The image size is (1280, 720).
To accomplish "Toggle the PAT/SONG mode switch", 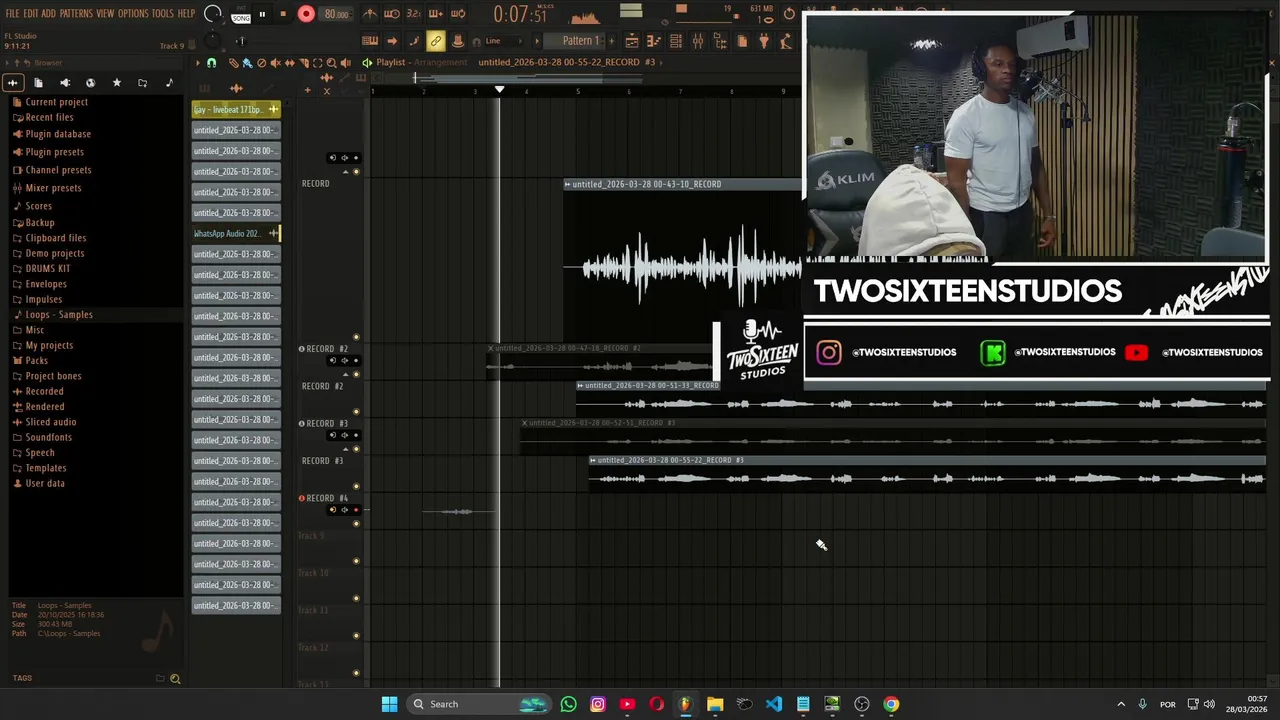I will (241, 14).
